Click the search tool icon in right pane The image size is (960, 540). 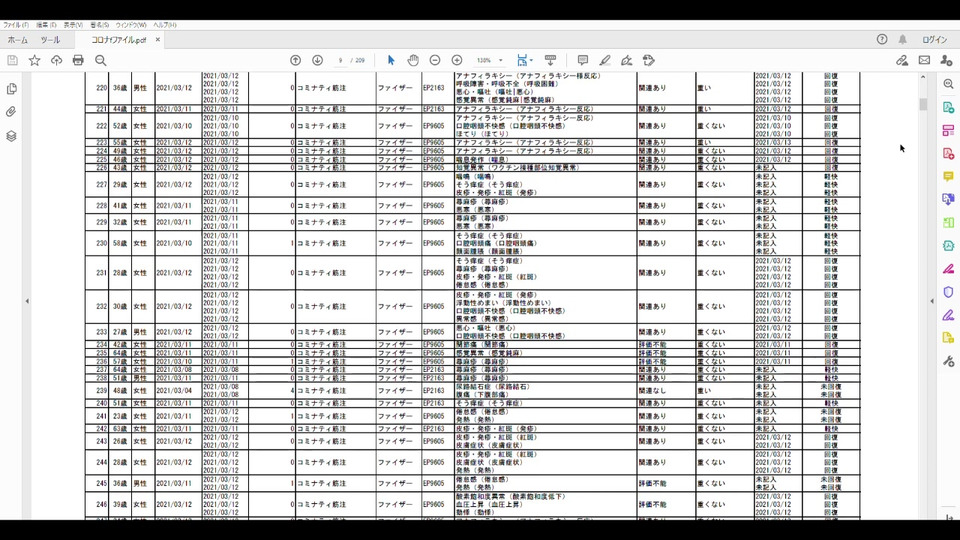point(948,84)
